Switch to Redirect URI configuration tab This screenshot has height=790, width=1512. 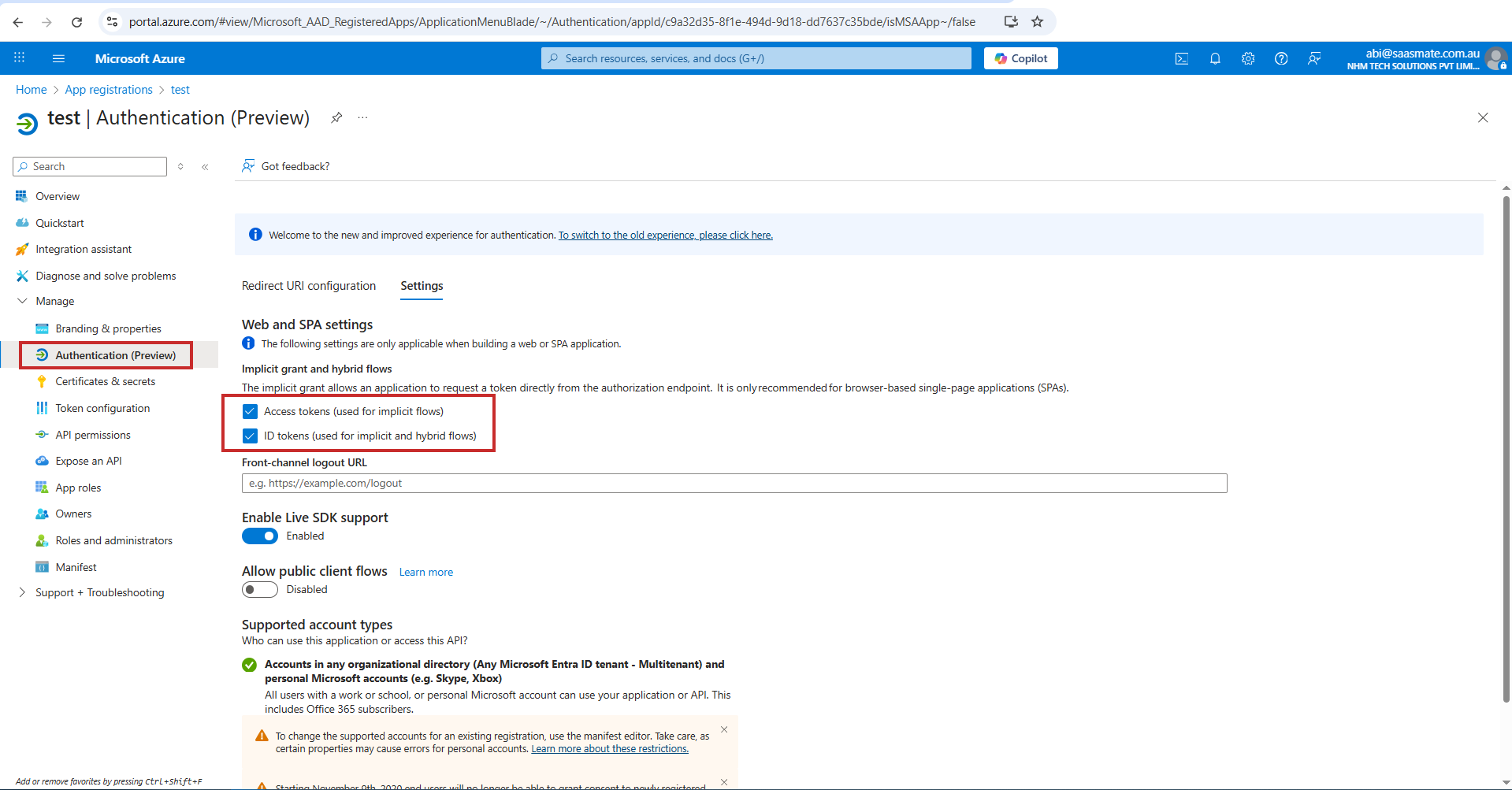pos(309,286)
